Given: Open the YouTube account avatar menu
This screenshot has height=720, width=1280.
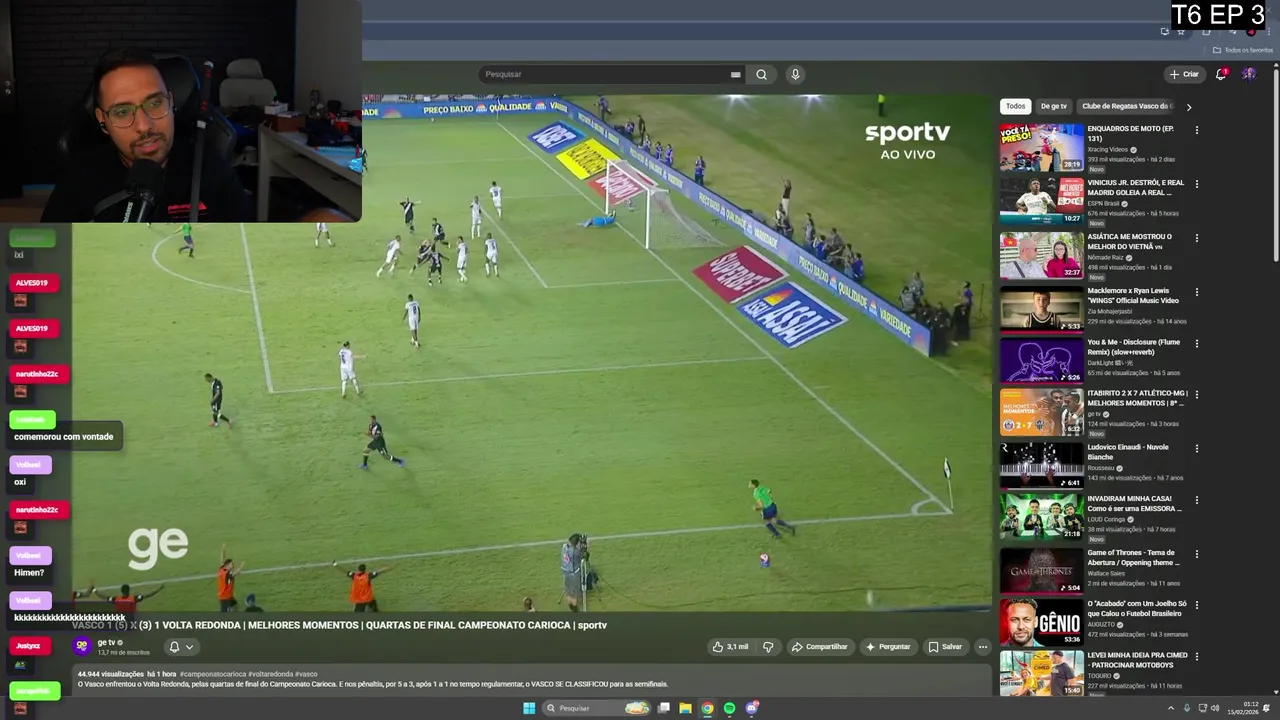Looking at the screenshot, I should coord(1249,74).
